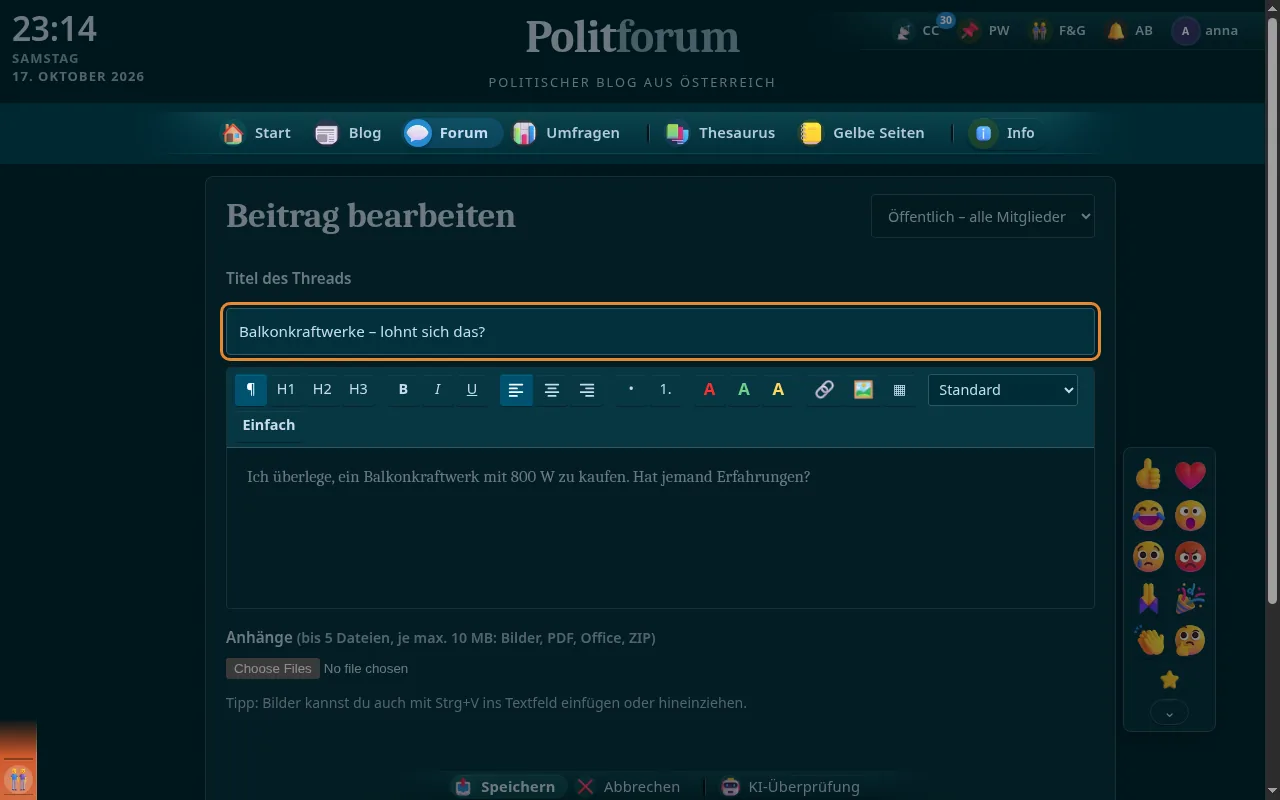Insert numbered list
Image resolution: width=1280 pixels, height=800 pixels.
pos(666,390)
